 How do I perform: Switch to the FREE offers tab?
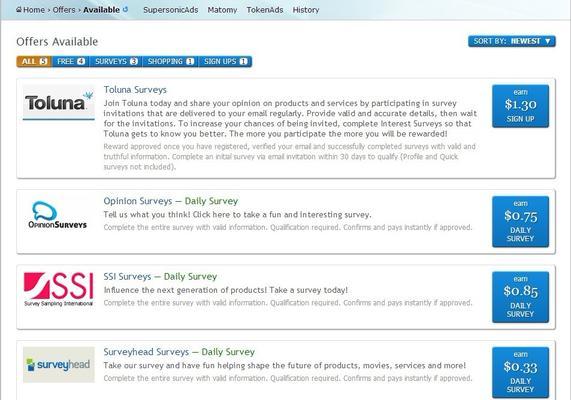(71, 61)
